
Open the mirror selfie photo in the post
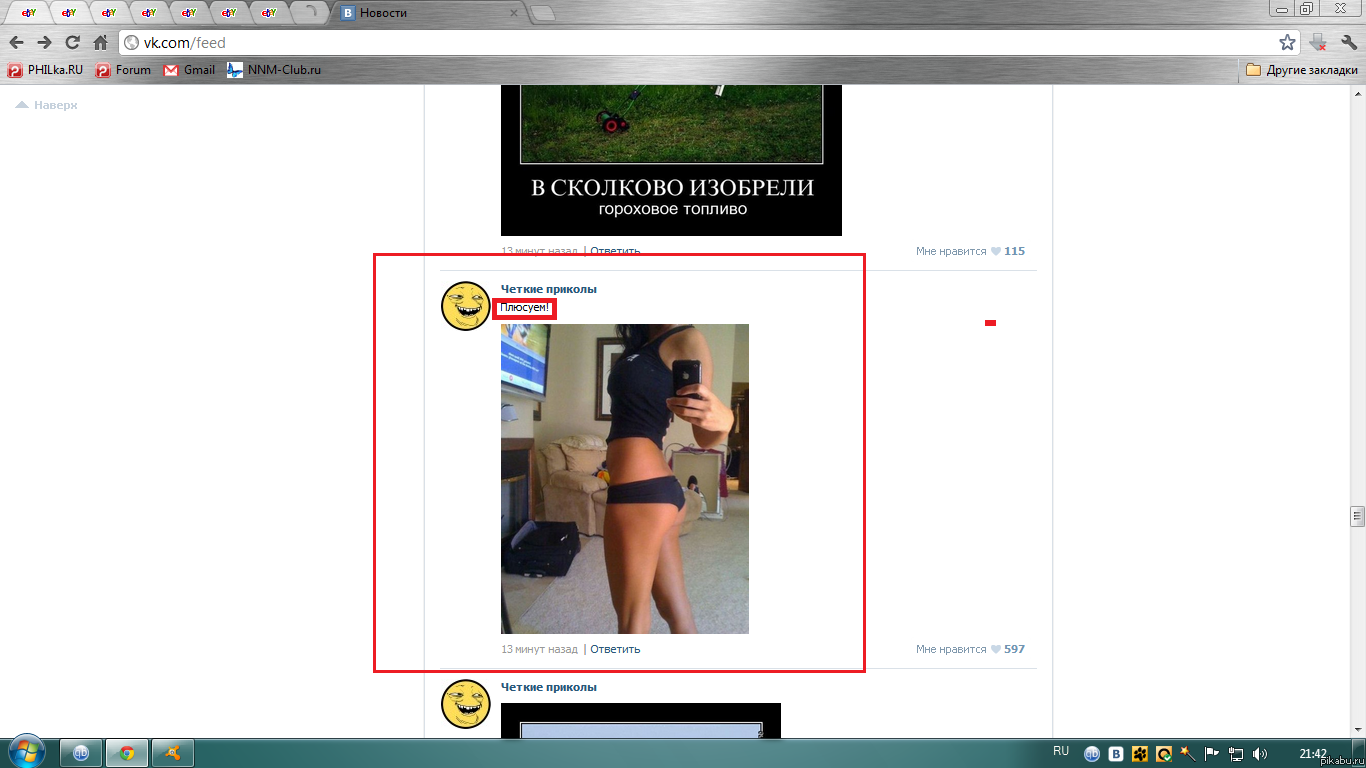click(624, 479)
